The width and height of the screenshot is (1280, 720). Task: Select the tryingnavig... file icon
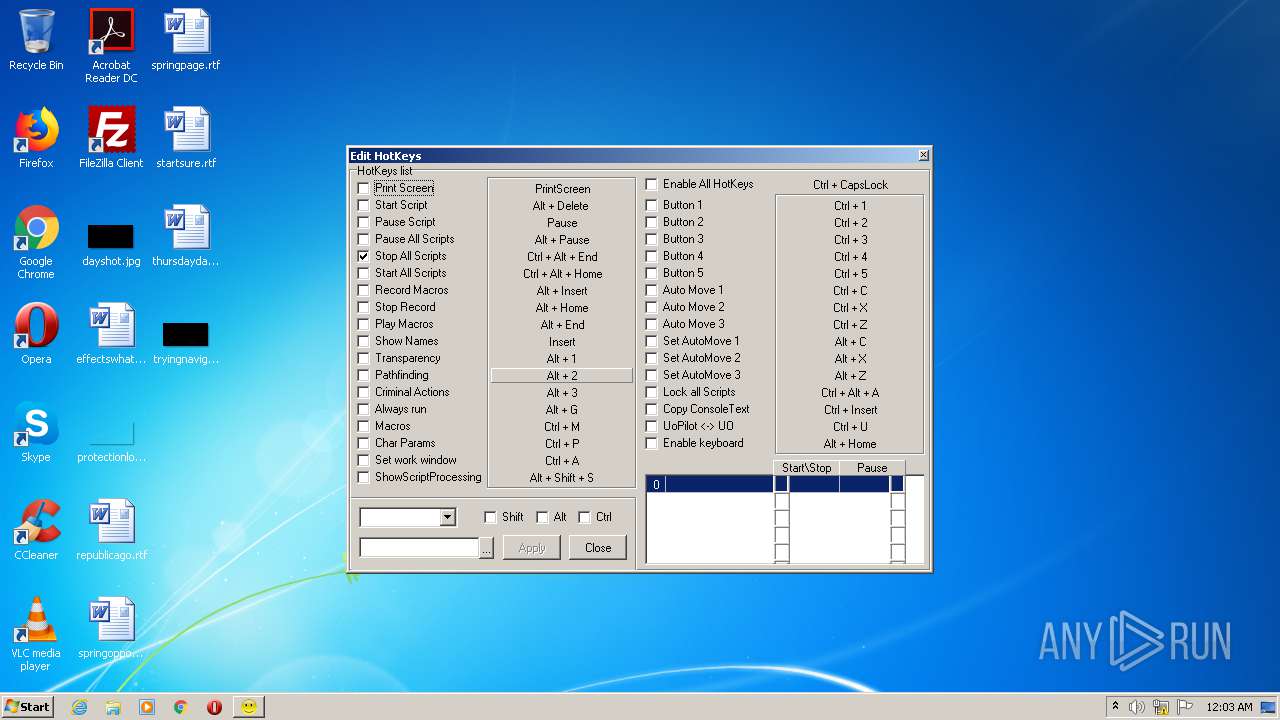pos(186,342)
